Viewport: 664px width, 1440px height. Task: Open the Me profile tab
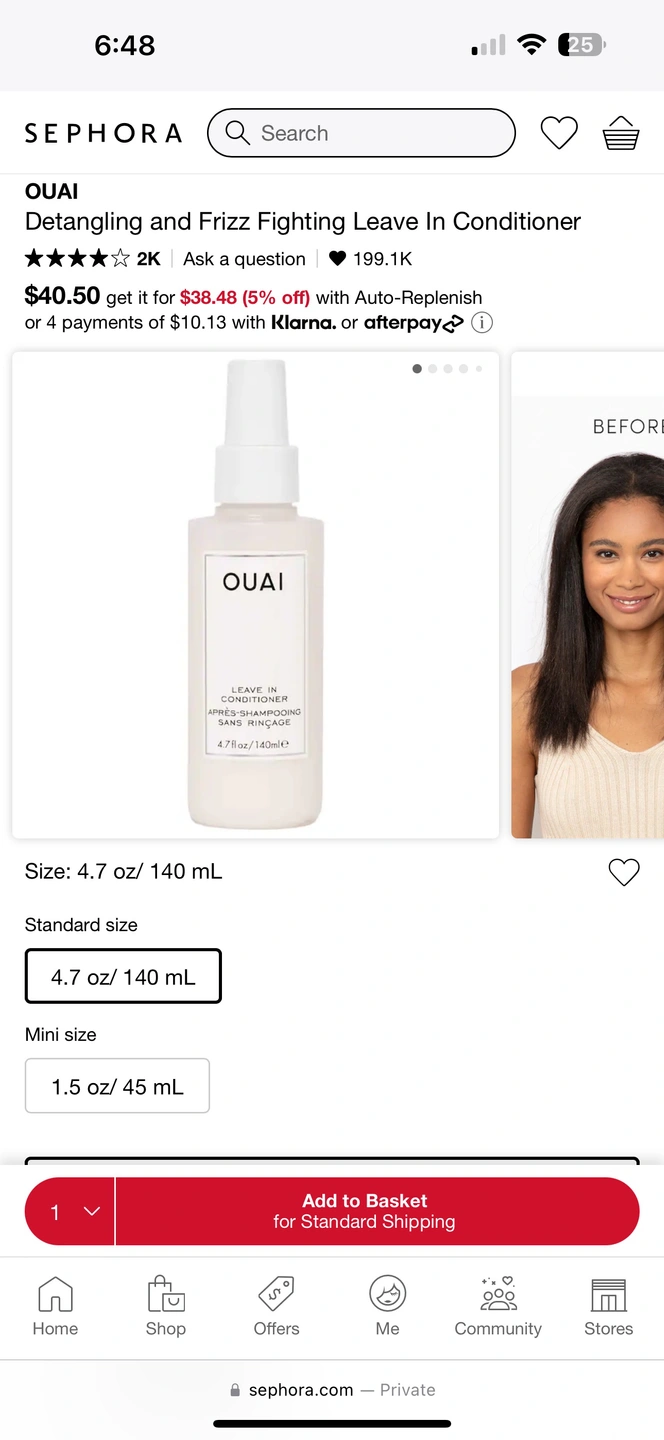point(388,1307)
